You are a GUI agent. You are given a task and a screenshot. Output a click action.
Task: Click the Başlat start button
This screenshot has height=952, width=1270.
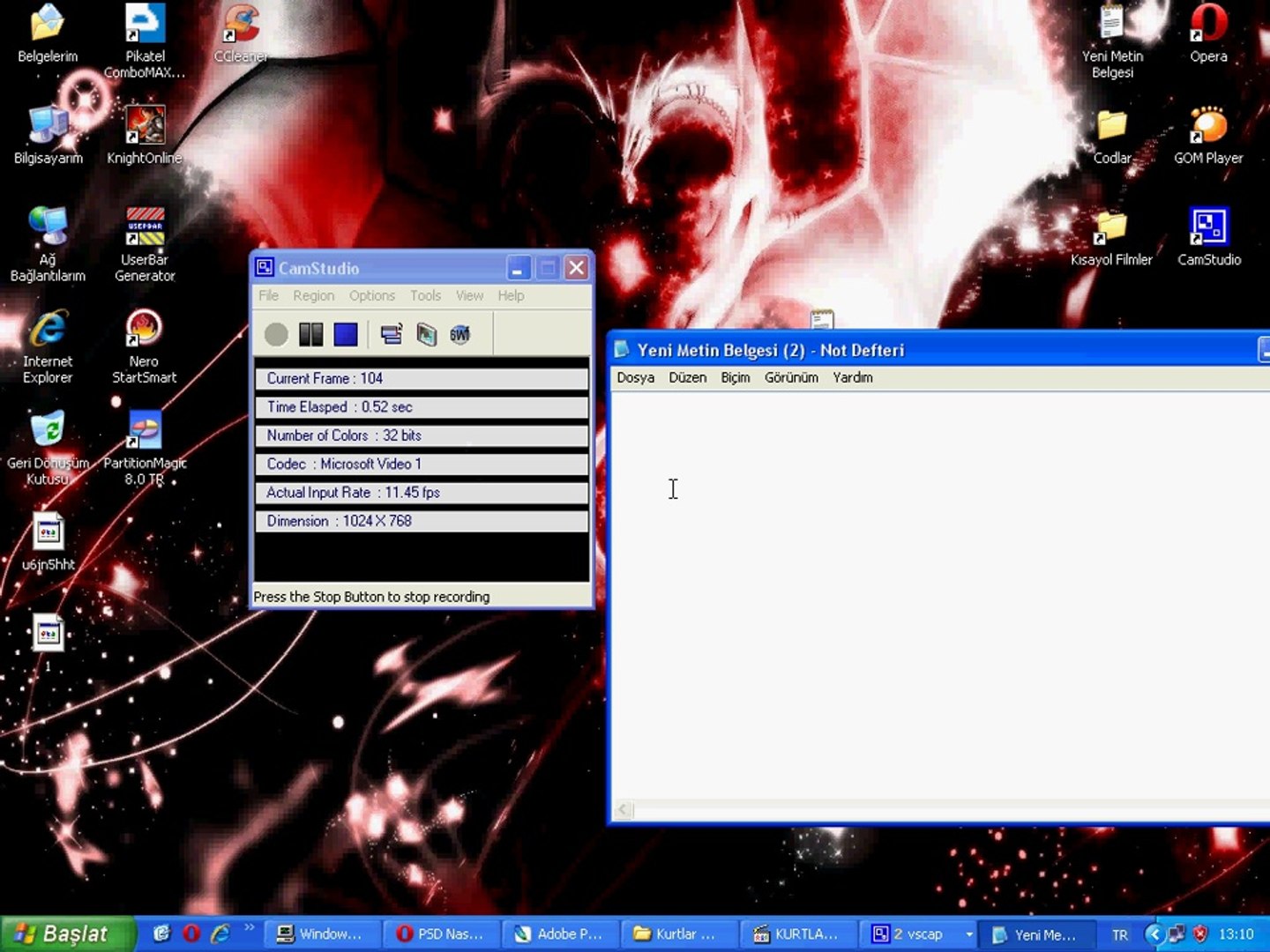(69, 933)
